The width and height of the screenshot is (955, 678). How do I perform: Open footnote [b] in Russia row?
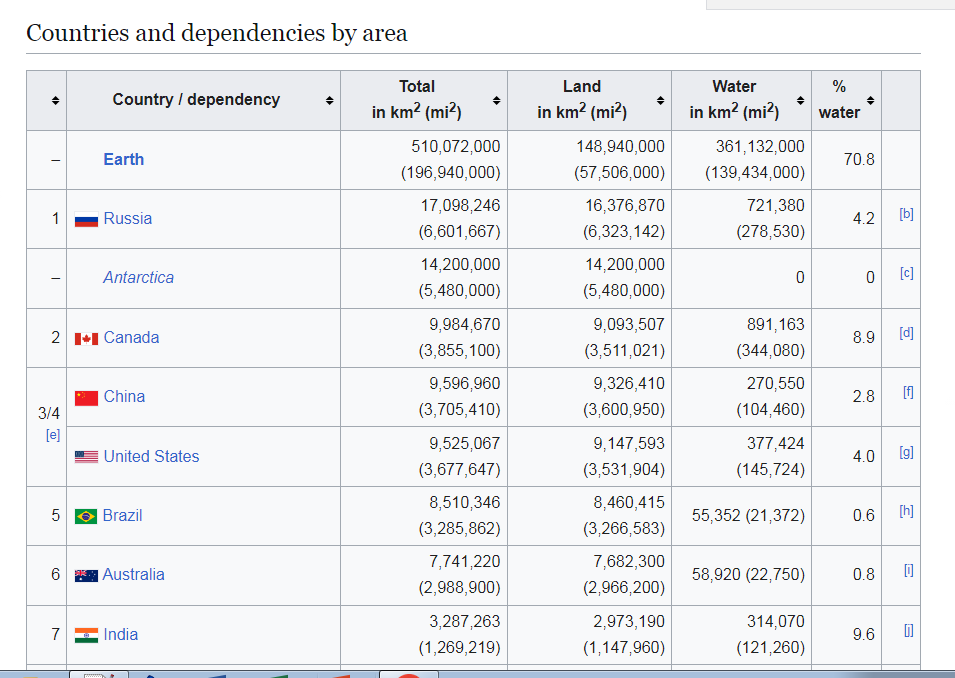(x=906, y=214)
